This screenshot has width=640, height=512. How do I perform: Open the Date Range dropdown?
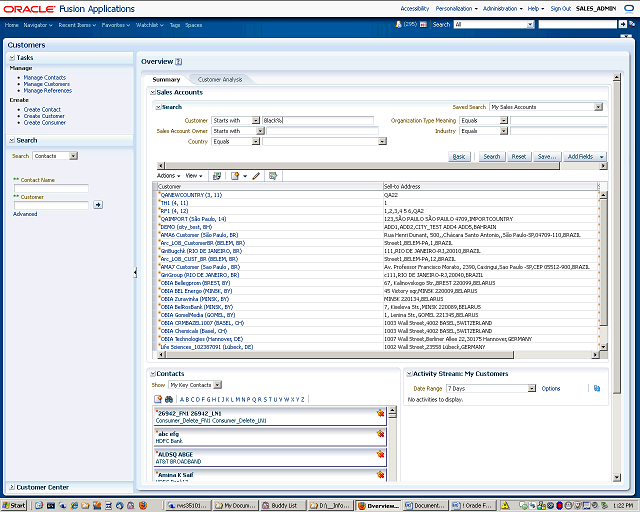coord(531,388)
